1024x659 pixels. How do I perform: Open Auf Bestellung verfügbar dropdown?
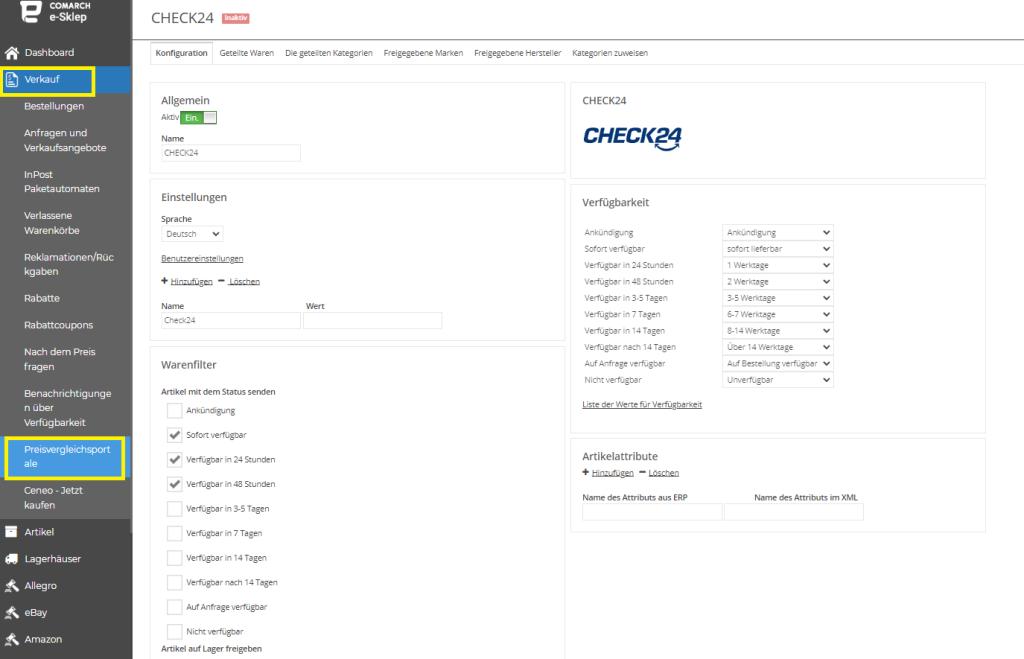pos(778,363)
